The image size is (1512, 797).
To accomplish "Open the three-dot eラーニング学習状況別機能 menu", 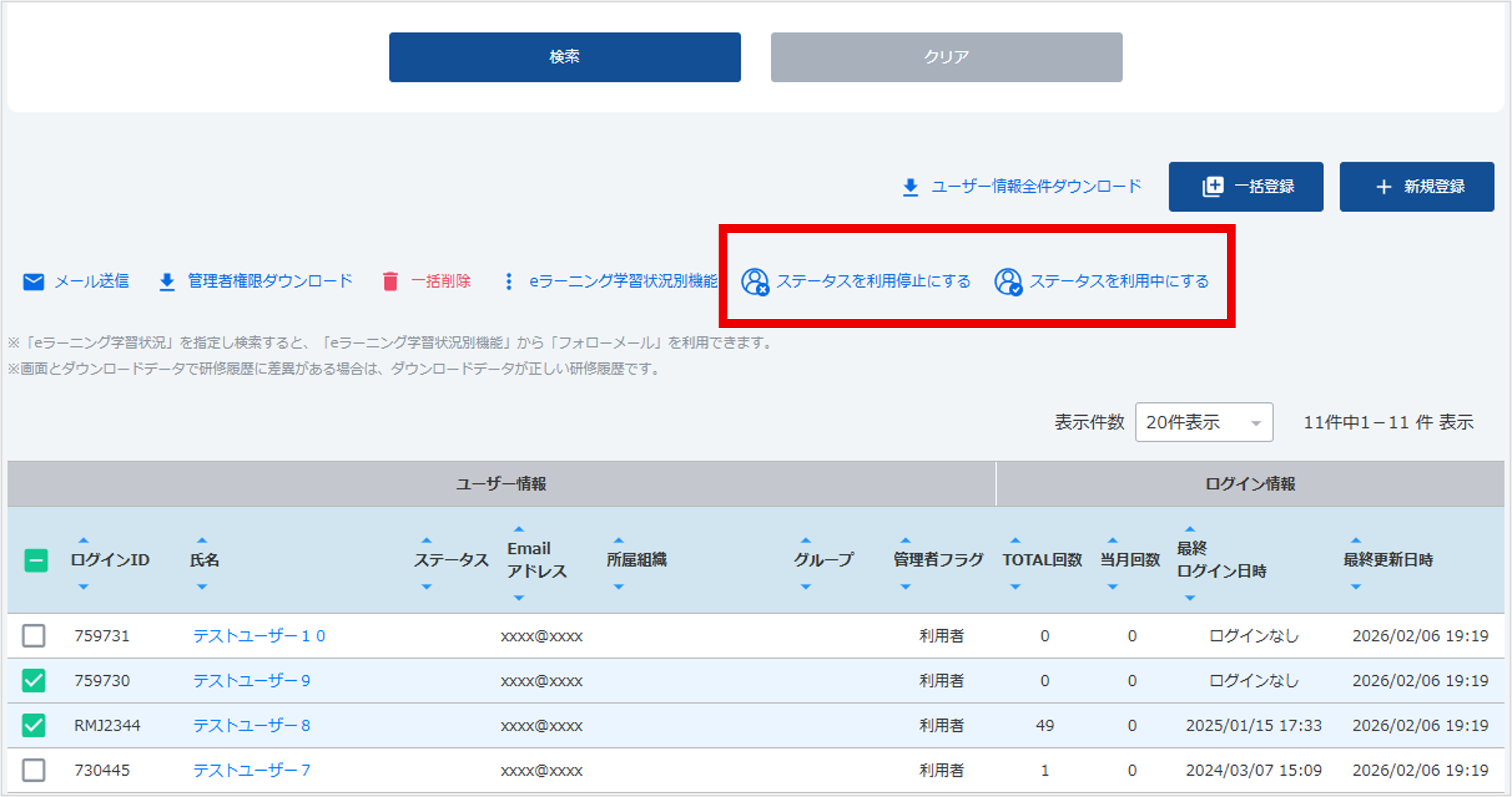I will coord(509,281).
